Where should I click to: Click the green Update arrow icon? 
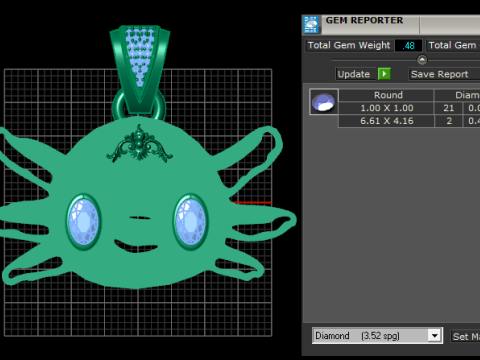[384, 74]
